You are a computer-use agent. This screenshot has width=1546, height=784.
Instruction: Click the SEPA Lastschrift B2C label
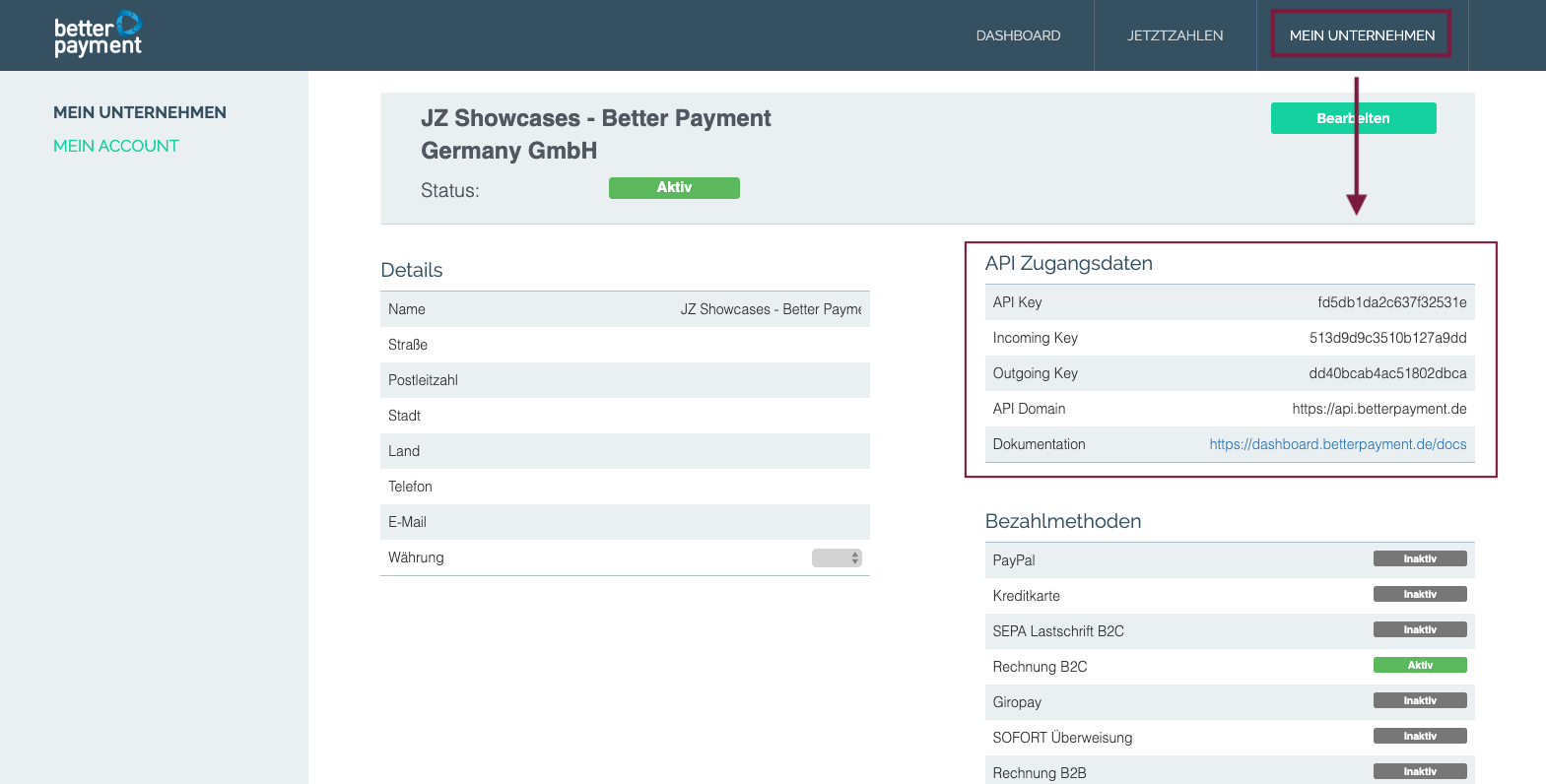1058,631
